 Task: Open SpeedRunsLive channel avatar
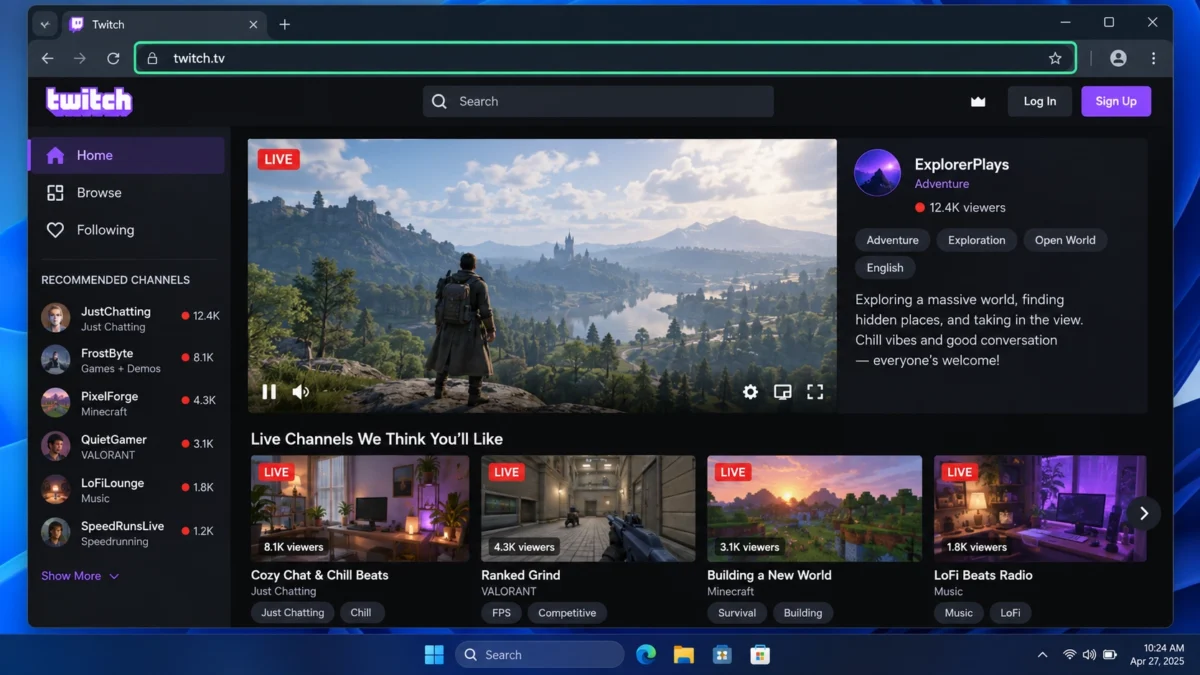[x=55, y=533]
